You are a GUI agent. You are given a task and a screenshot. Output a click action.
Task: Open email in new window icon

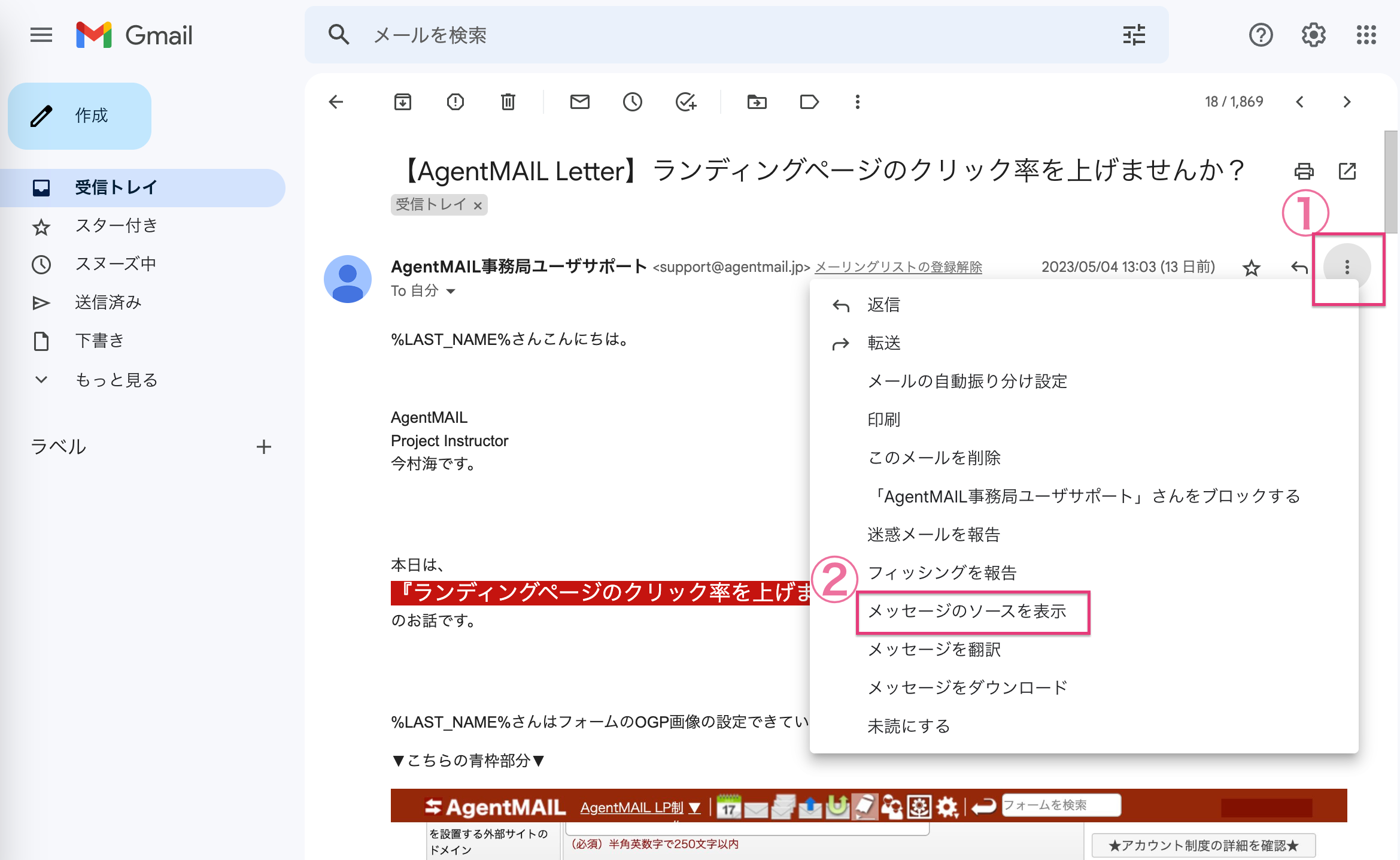click(x=1347, y=171)
